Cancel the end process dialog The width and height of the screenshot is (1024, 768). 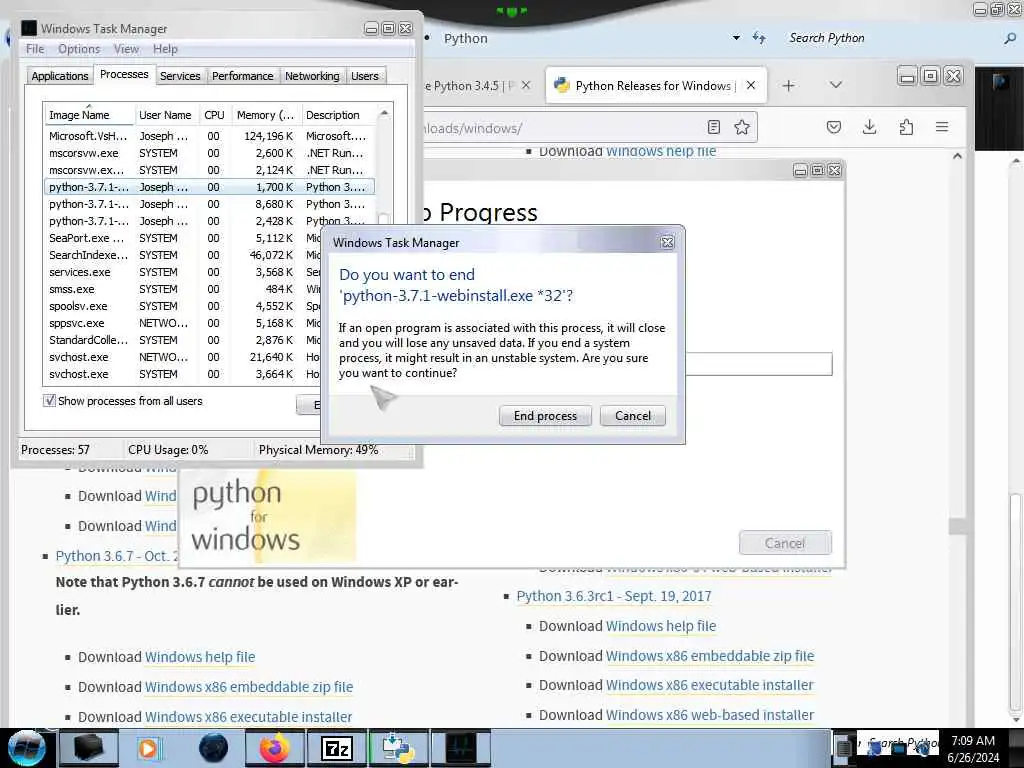(x=632, y=416)
